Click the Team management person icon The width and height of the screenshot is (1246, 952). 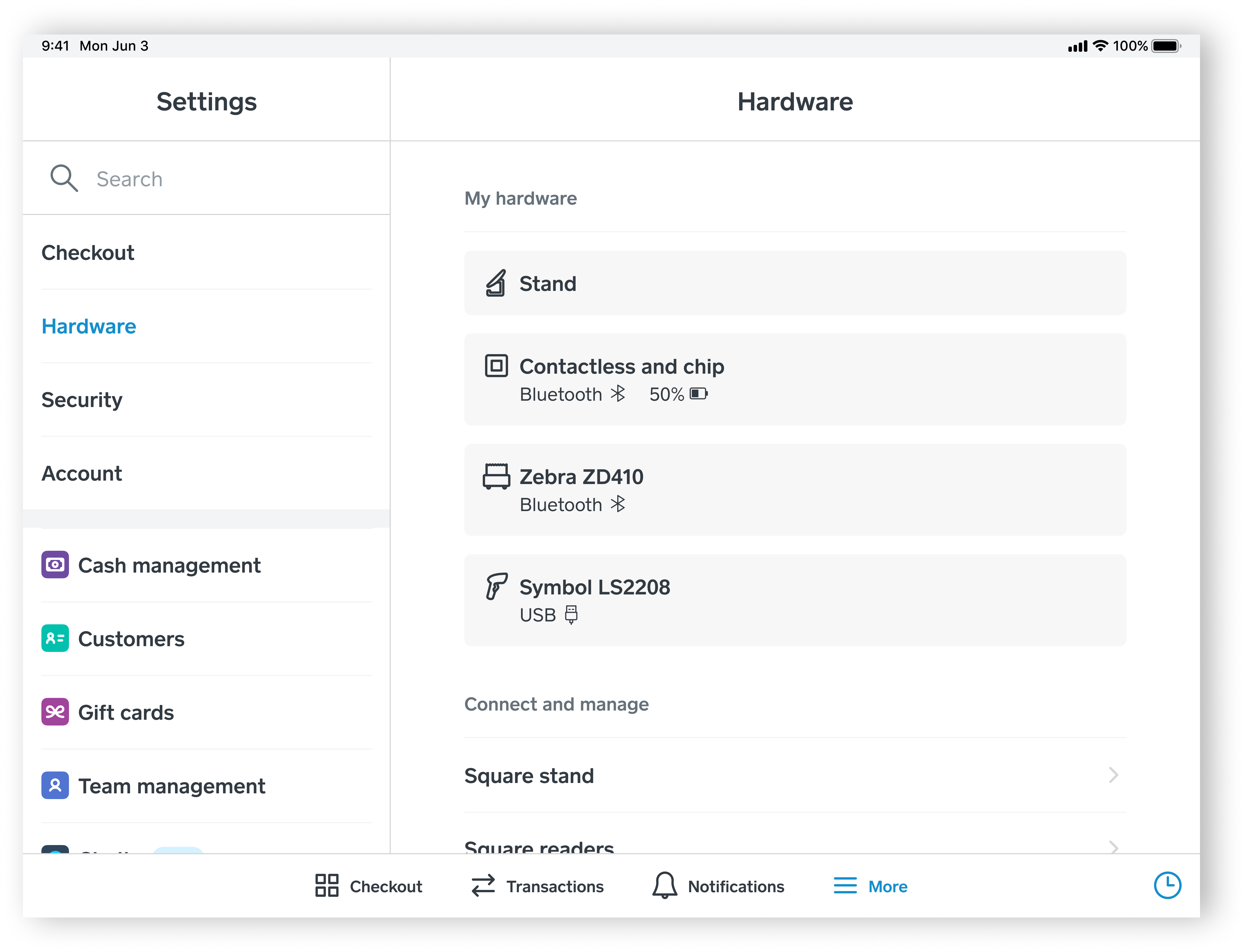pos(55,786)
